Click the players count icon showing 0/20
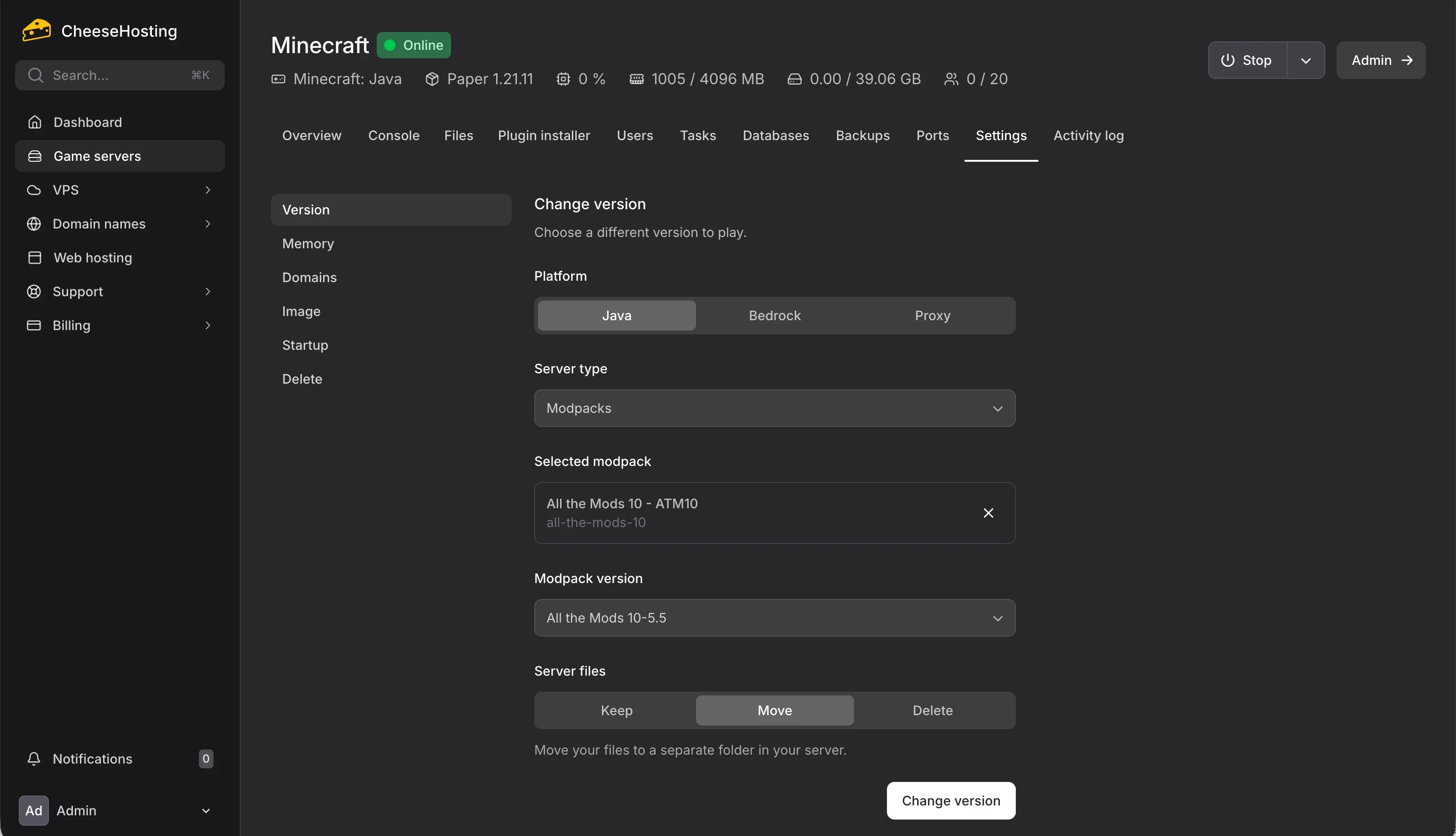Image resolution: width=1456 pixels, height=836 pixels. (951, 79)
